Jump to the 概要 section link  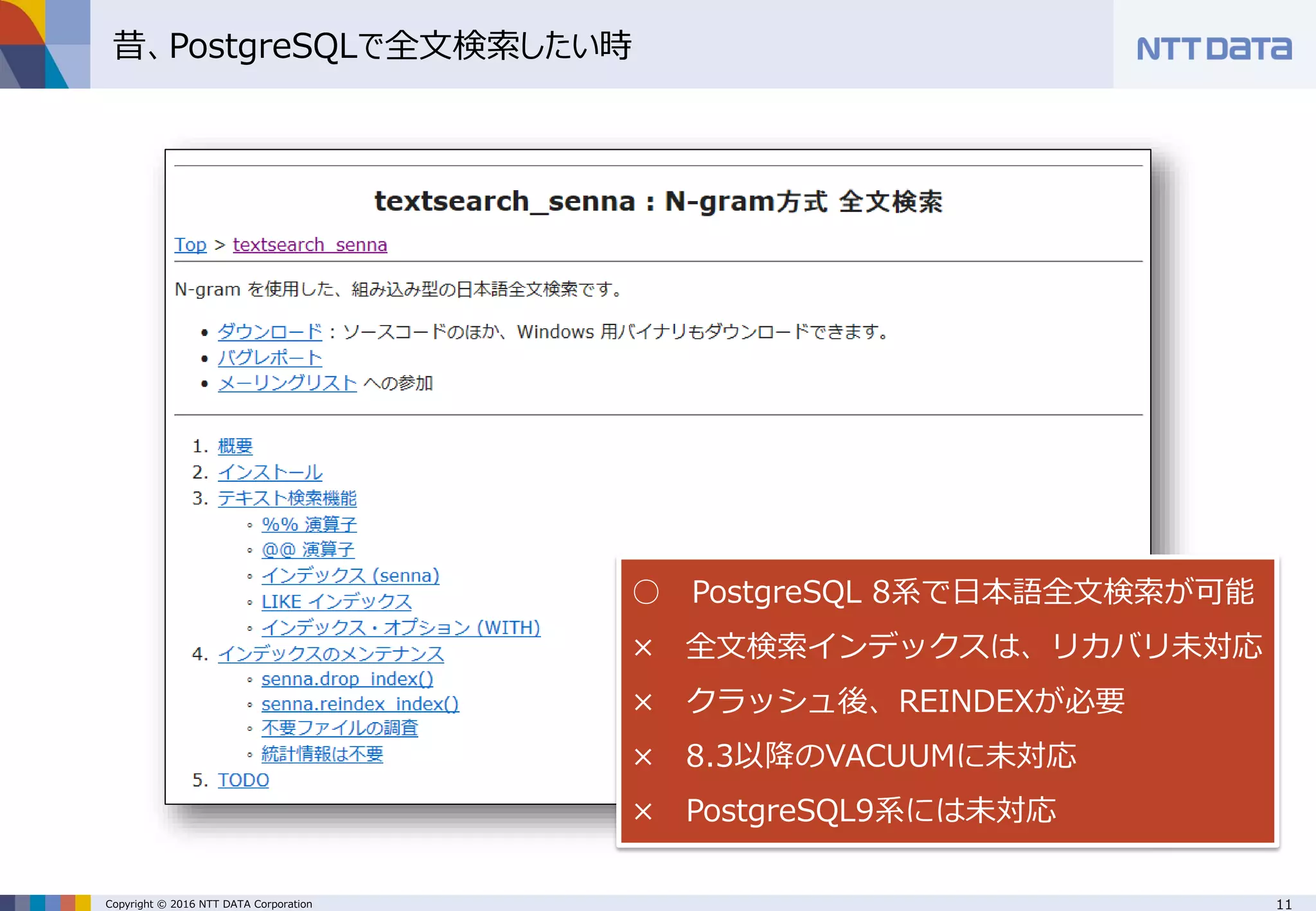click(235, 446)
